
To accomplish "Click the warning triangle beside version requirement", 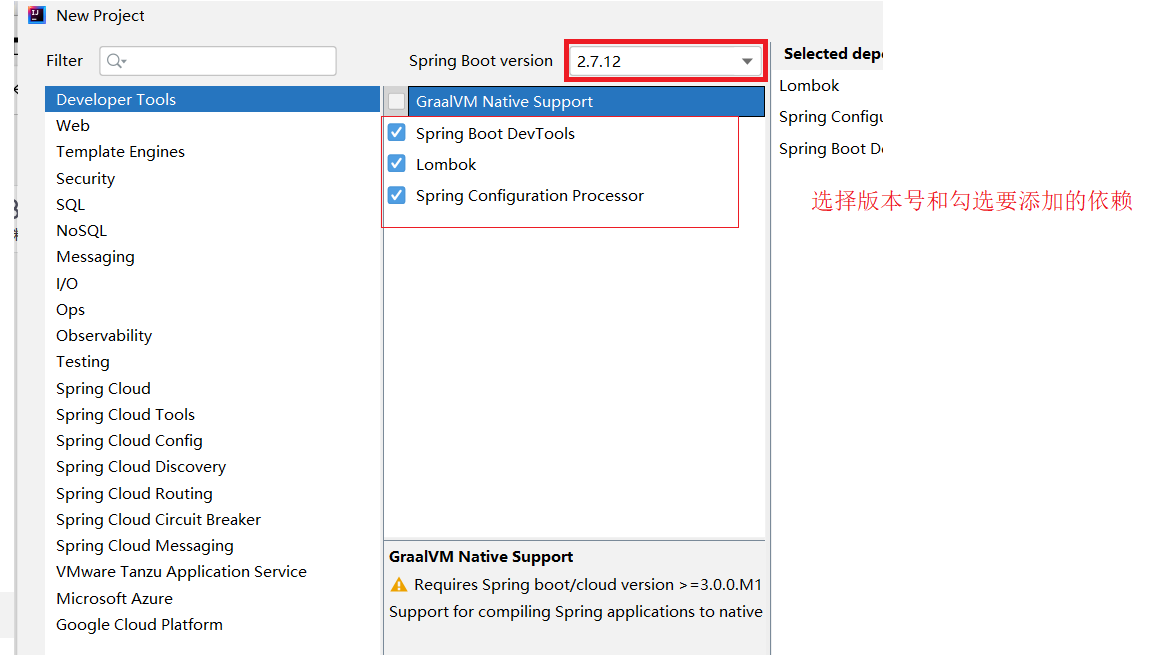I will [399, 584].
